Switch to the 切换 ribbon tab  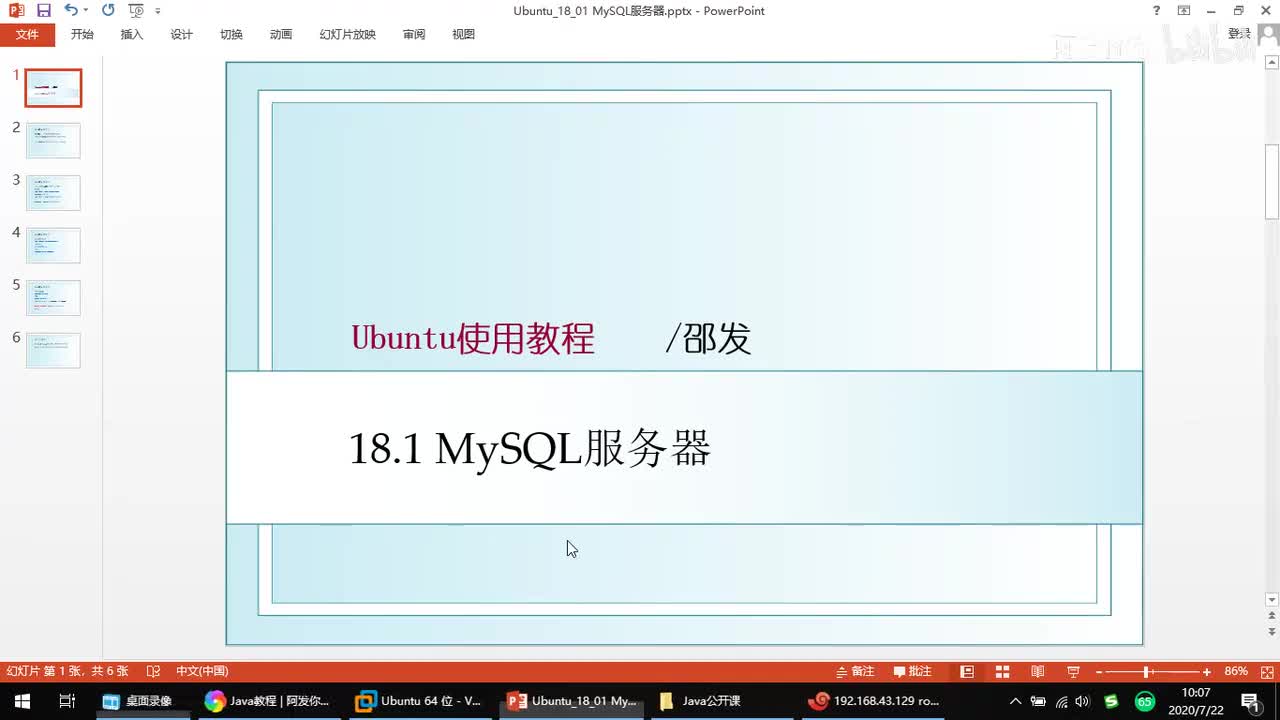click(x=231, y=34)
